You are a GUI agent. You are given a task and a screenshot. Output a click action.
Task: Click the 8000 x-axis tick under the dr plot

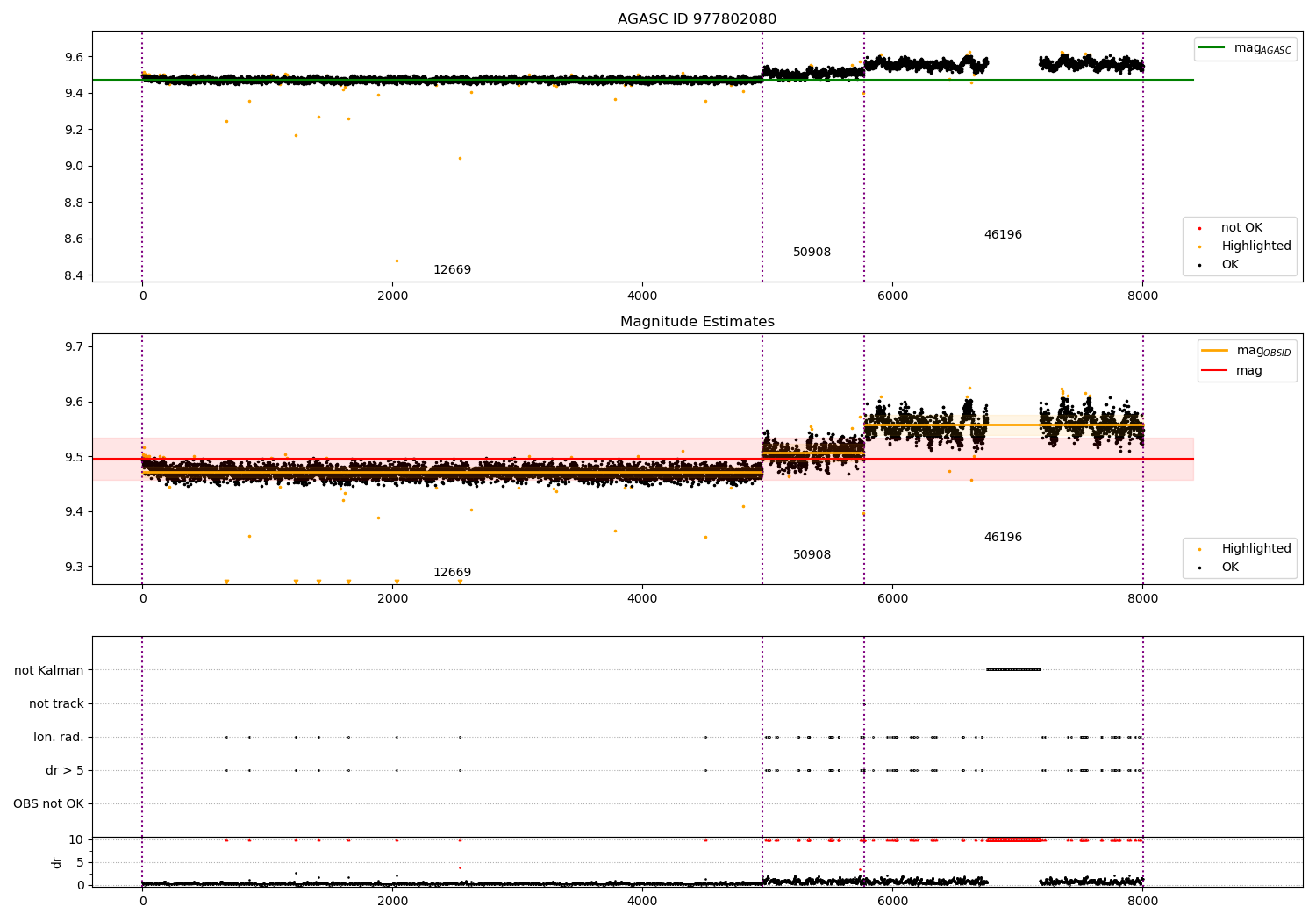pyautogui.click(x=1142, y=902)
